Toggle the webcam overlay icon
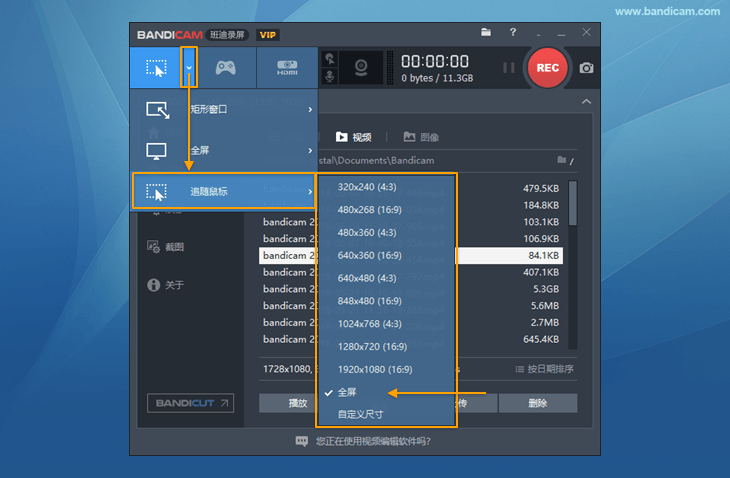The width and height of the screenshot is (730, 478). (x=361, y=68)
